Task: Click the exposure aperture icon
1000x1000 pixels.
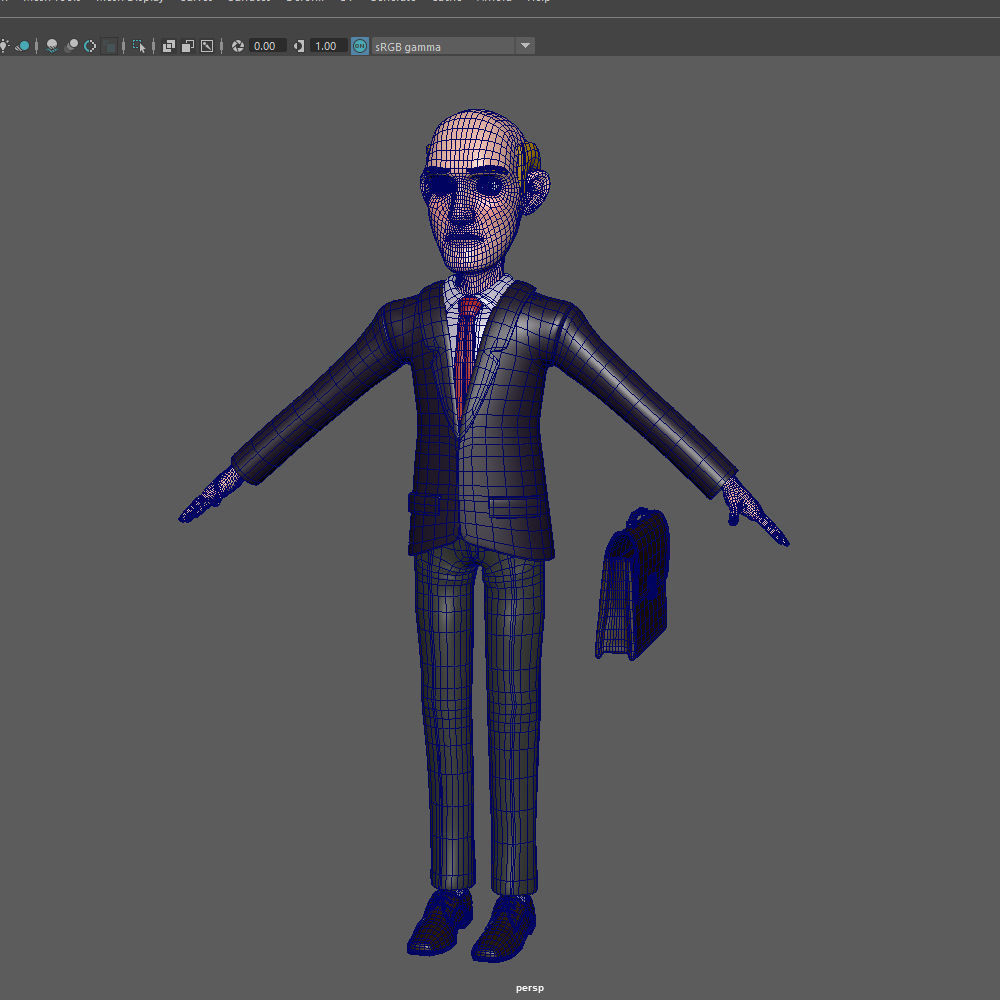Action: click(x=238, y=46)
